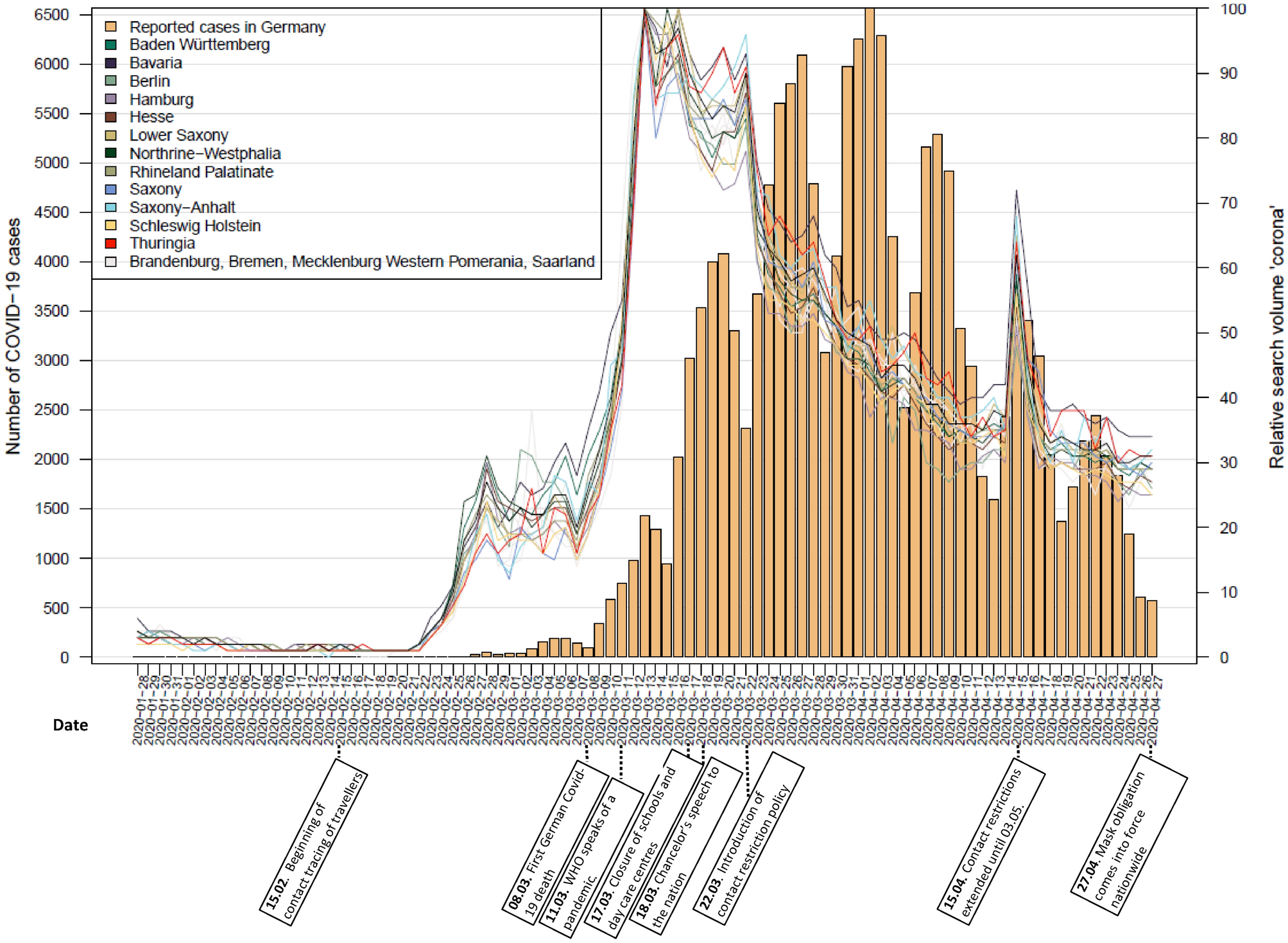Click the 5000 tick on left axis
Image resolution: width=1288 pixels, height=943 pixels.
[x=51, y=163]
